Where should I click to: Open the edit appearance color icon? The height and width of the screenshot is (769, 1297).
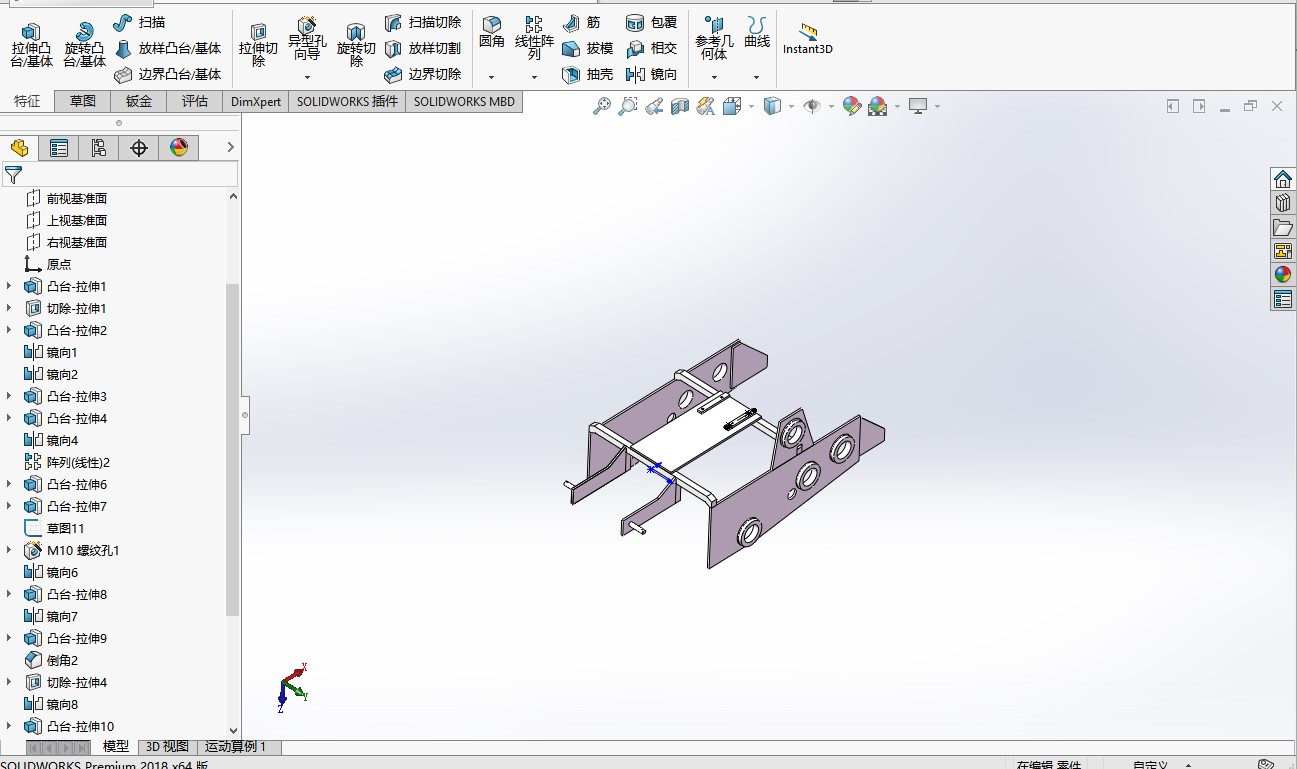click(852, 106)
